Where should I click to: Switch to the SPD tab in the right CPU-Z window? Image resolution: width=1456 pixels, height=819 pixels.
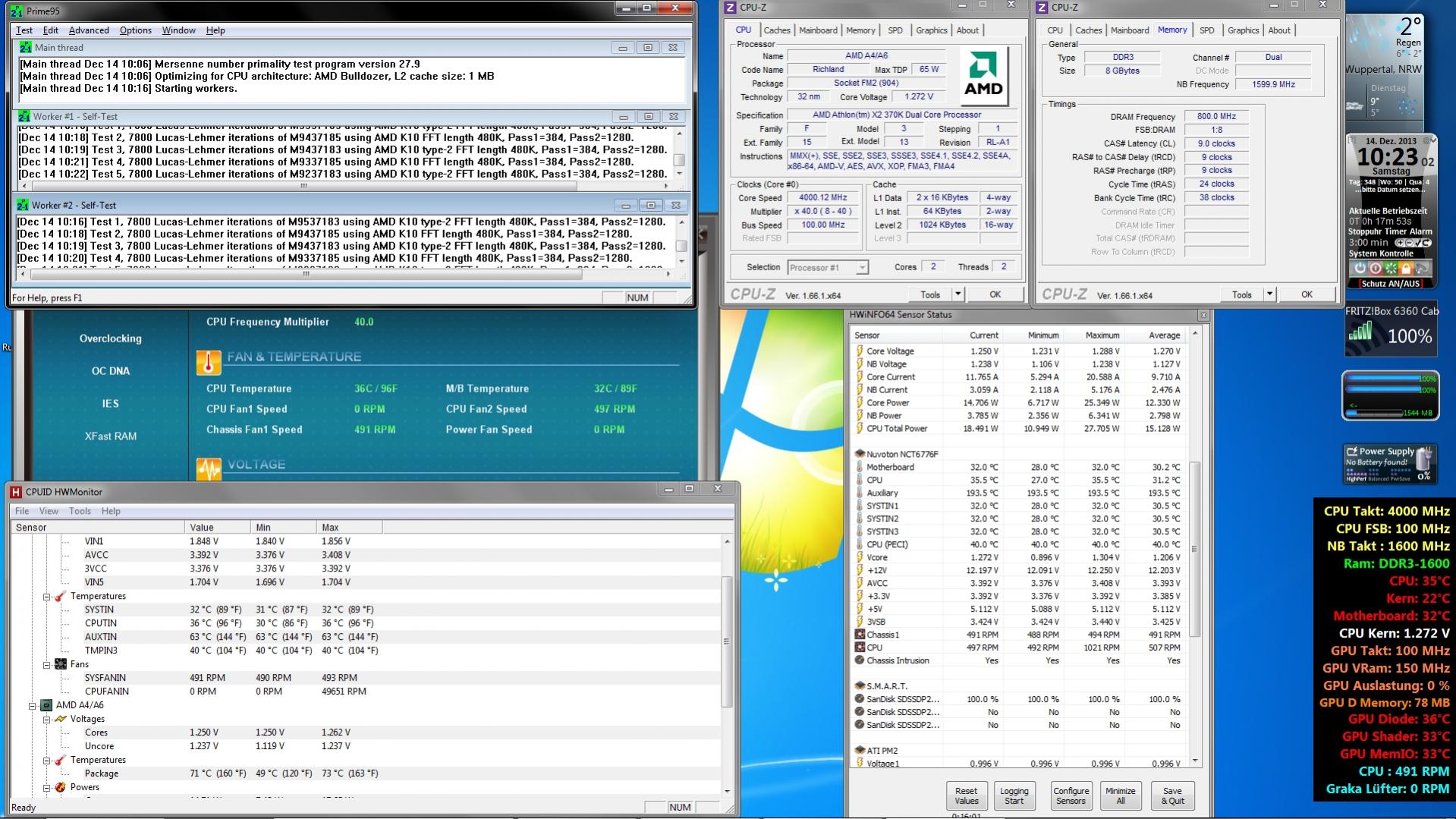pyautogui.click(x=1207, y=30)
